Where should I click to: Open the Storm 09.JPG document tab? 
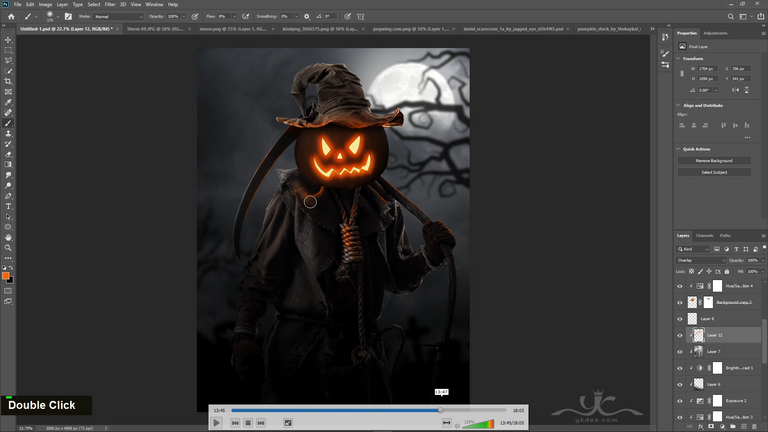(x=155, y=29)
